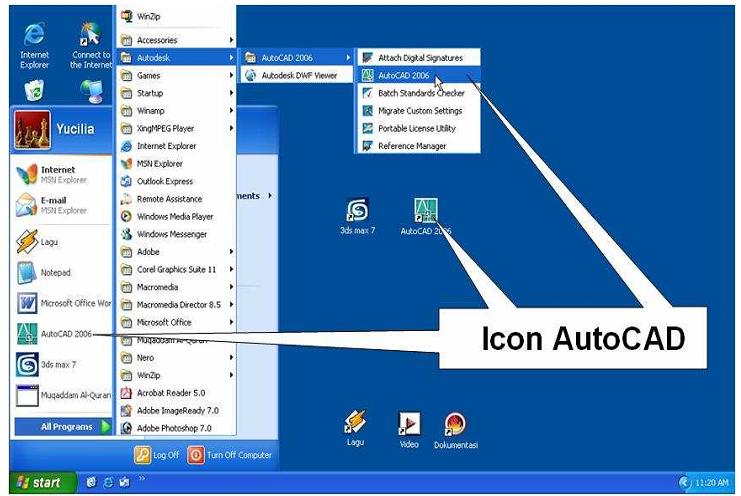
Task: Open Migrate Custom Settings
Action: (x=418, y=111)
